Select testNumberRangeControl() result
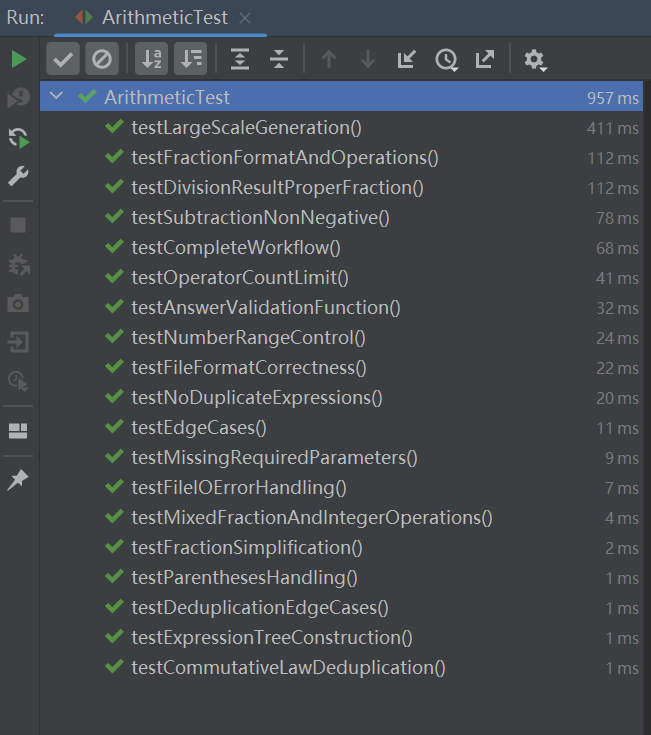This screenshot has height=735, width=651. point(341,338)
